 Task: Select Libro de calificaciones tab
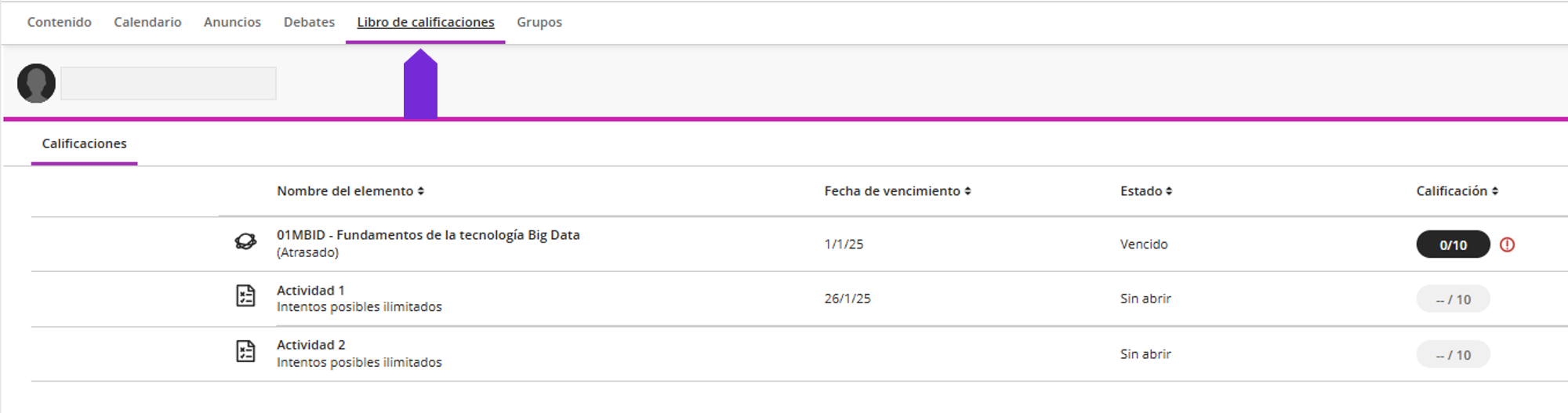tap(426, 22)
